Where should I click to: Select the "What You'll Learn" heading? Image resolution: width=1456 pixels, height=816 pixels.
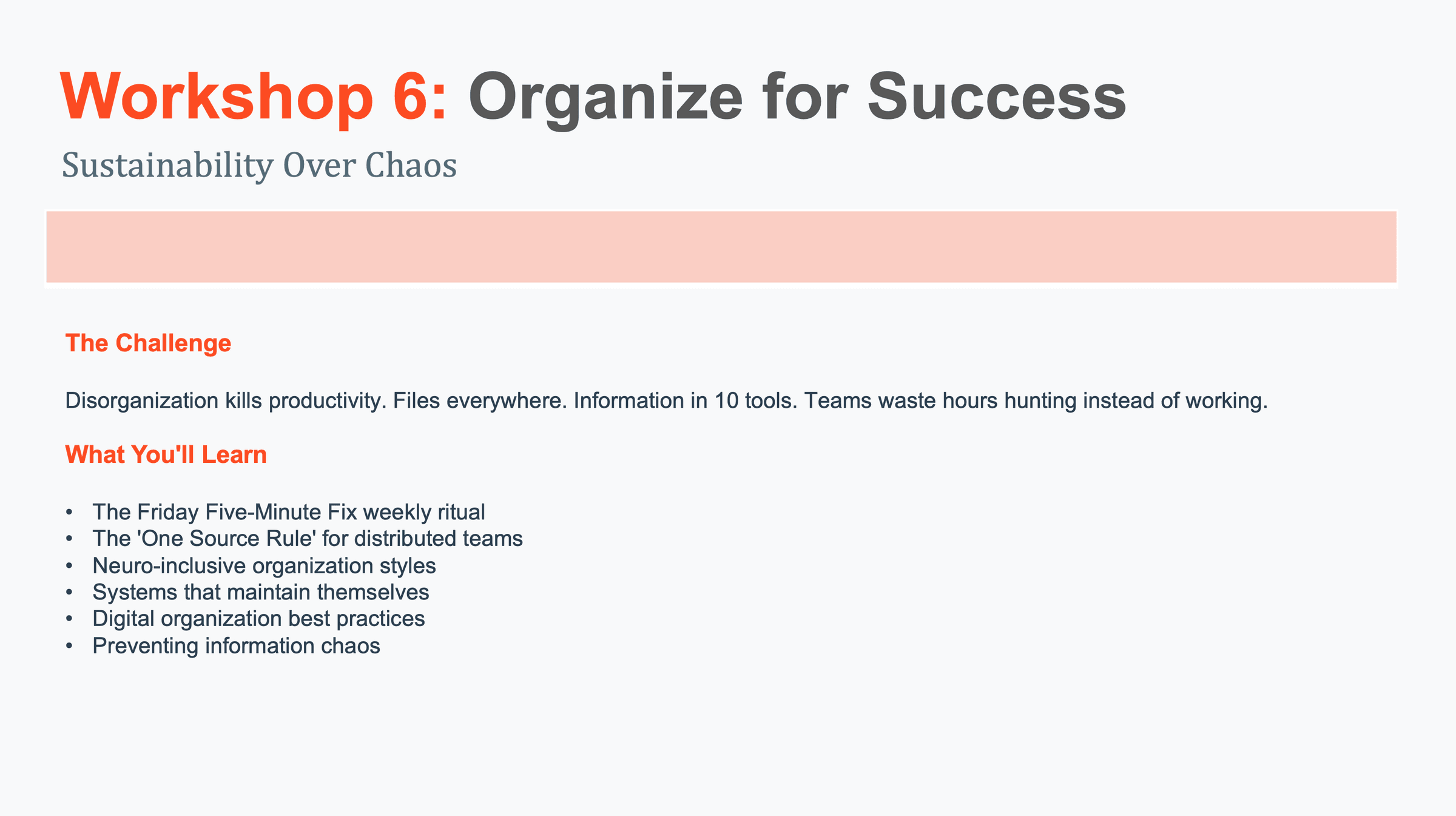[166, 455]
